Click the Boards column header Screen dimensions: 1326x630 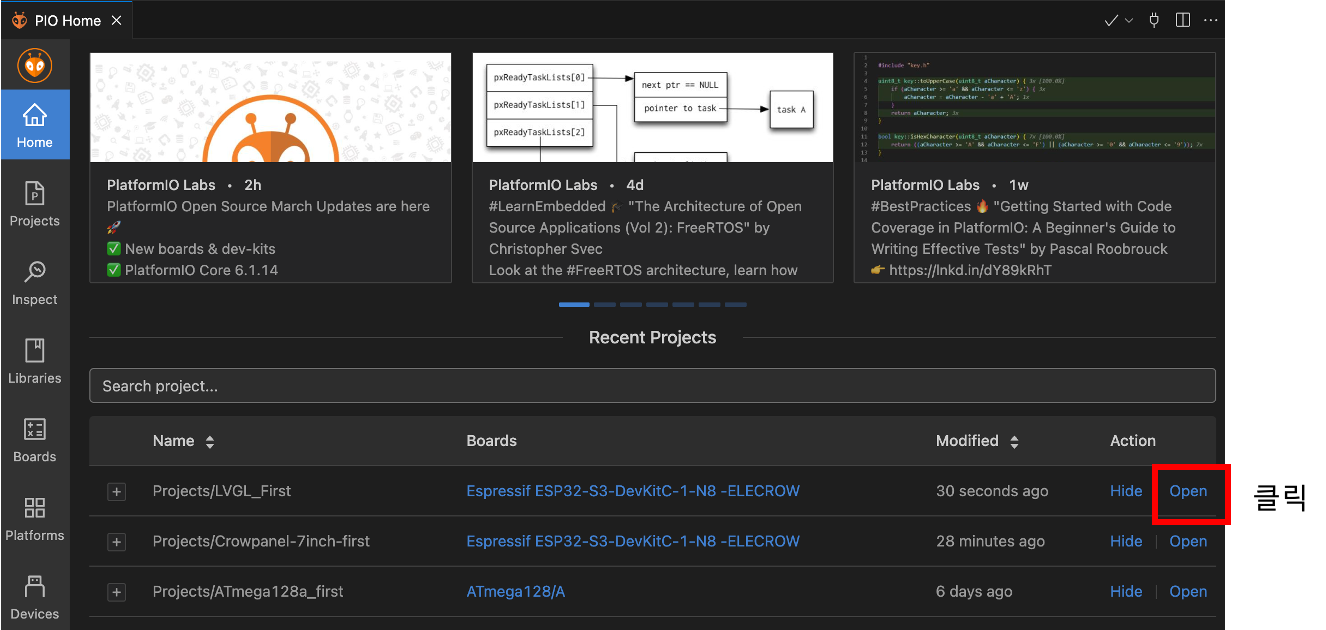[x=491, y=441]
